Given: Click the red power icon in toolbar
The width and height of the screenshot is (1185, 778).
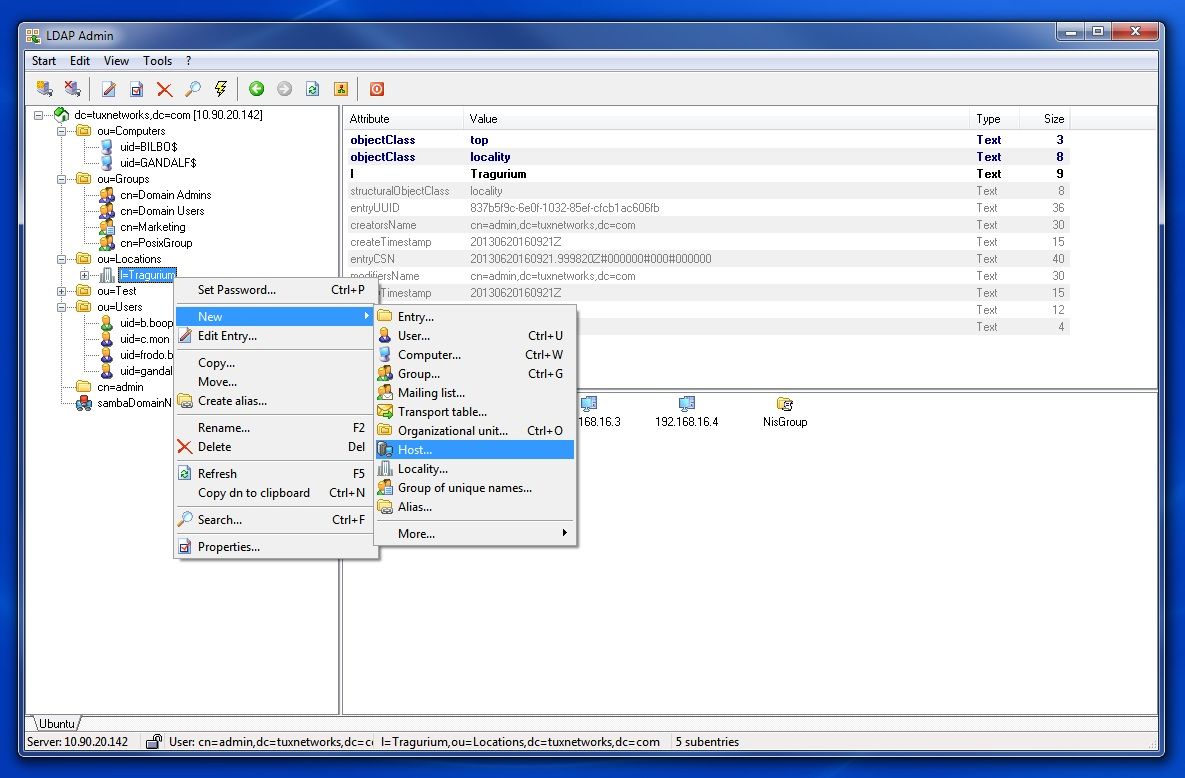Looking at the screenshot, I should [x=376, y=89].
